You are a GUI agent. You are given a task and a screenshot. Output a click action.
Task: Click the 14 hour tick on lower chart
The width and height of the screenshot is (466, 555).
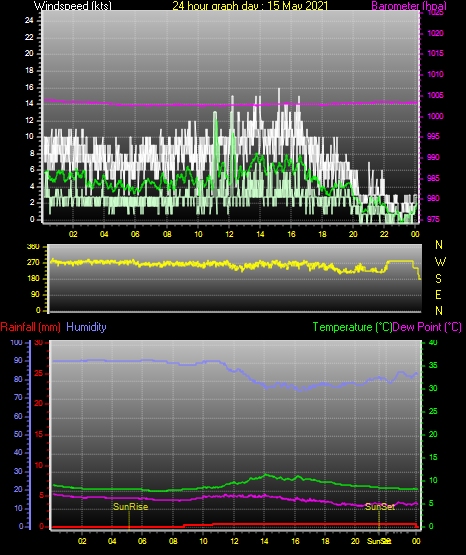click(x=264, y=541)
